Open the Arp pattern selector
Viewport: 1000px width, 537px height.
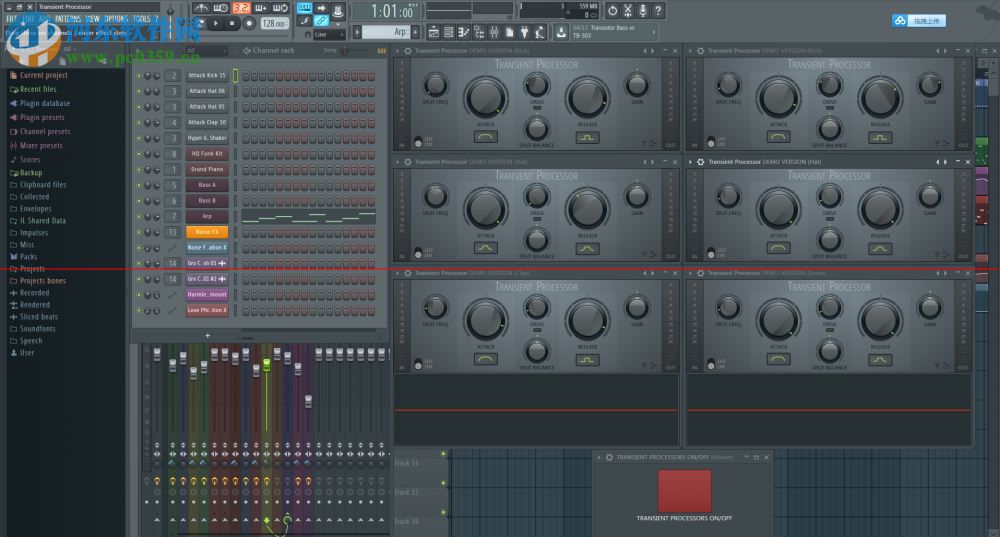tap(386, 32)
